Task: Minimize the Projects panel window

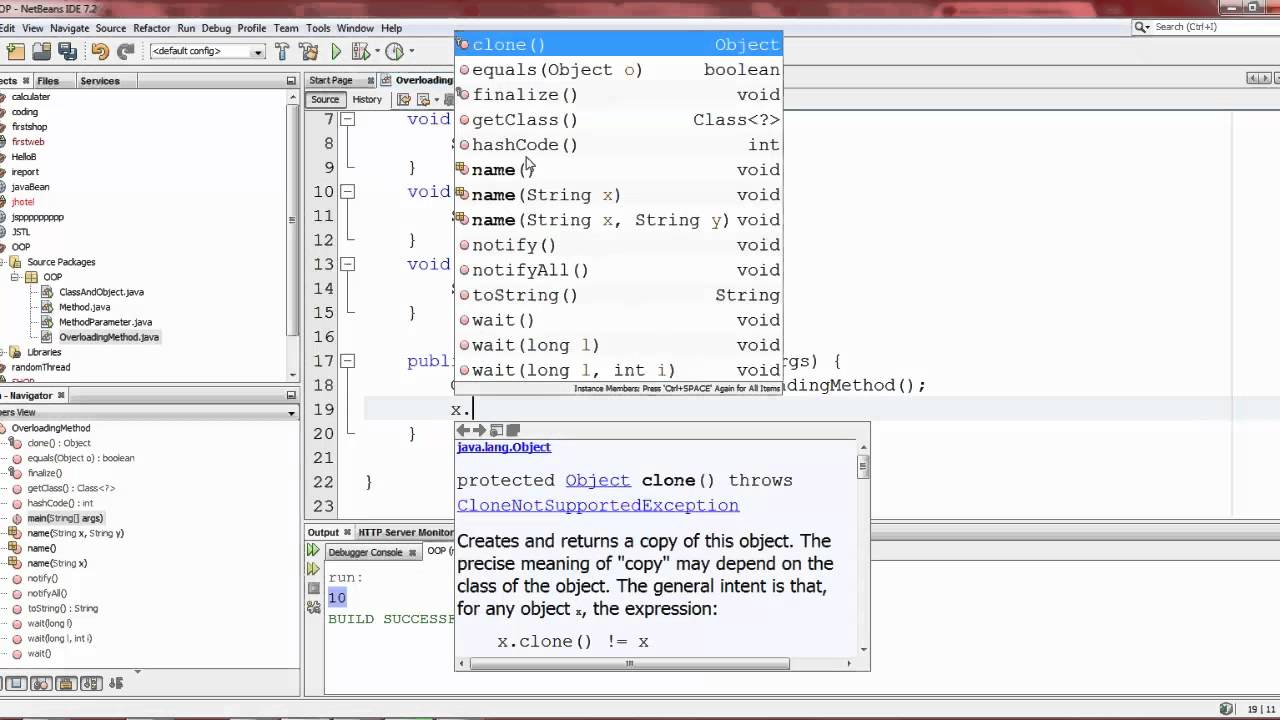Action: [291, 80]
